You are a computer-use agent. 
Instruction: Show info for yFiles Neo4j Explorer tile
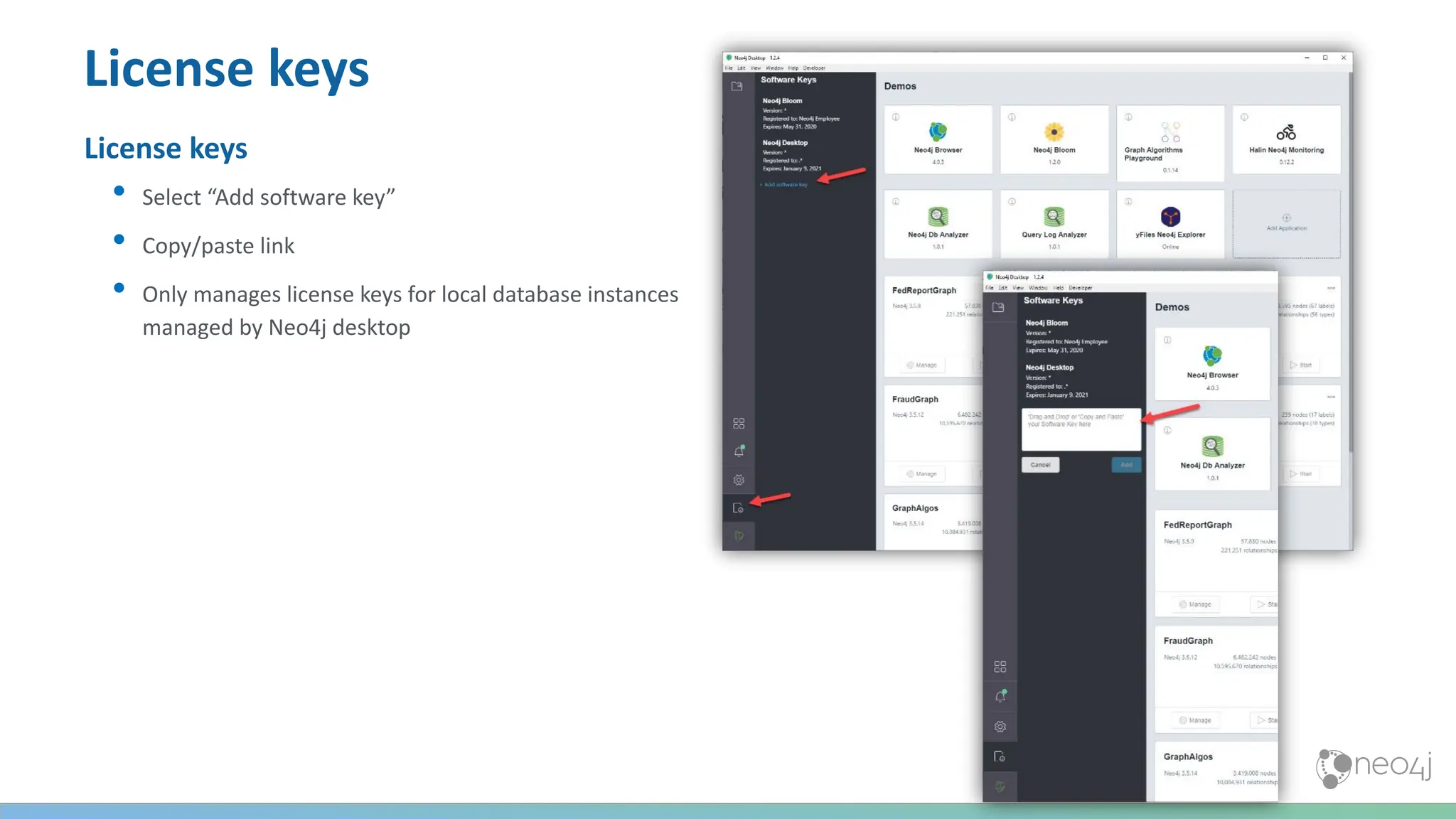pos(1128,201)
